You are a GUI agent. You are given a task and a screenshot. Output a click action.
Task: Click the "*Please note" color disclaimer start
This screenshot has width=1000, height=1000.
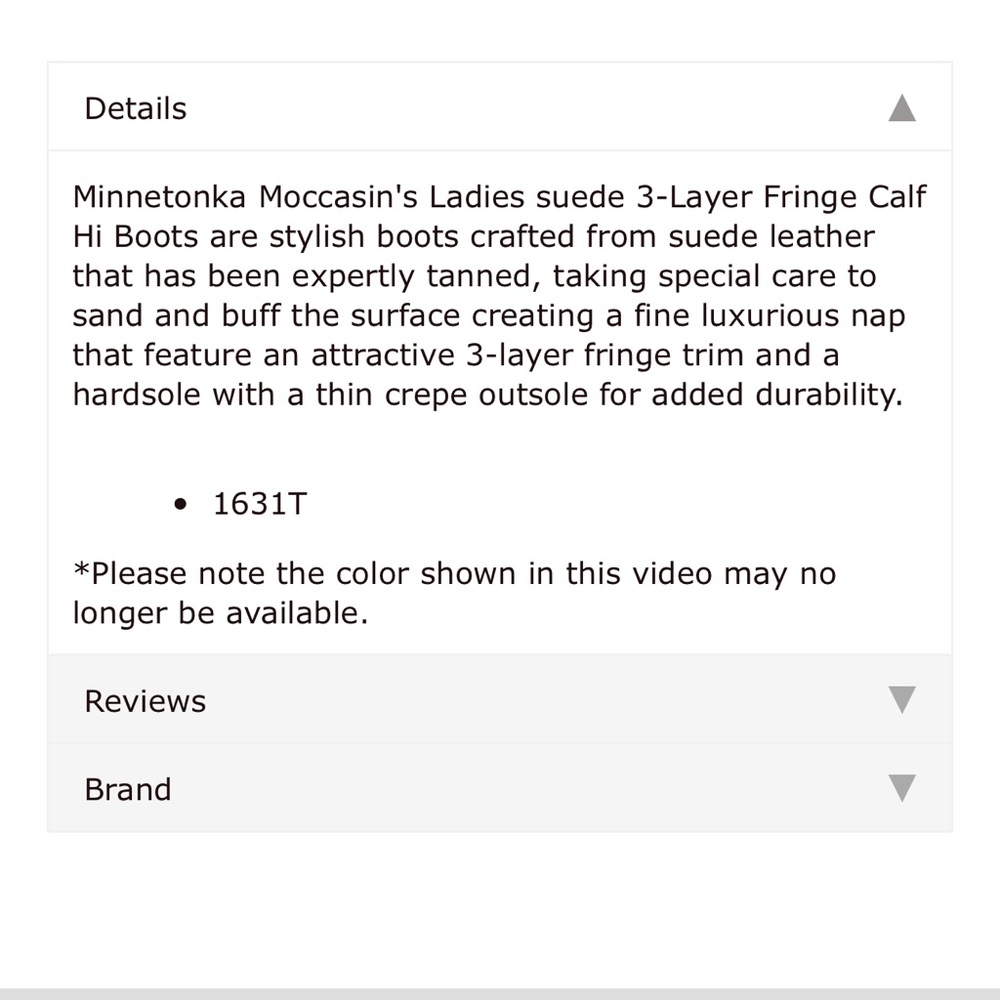(x=133, y=575)
